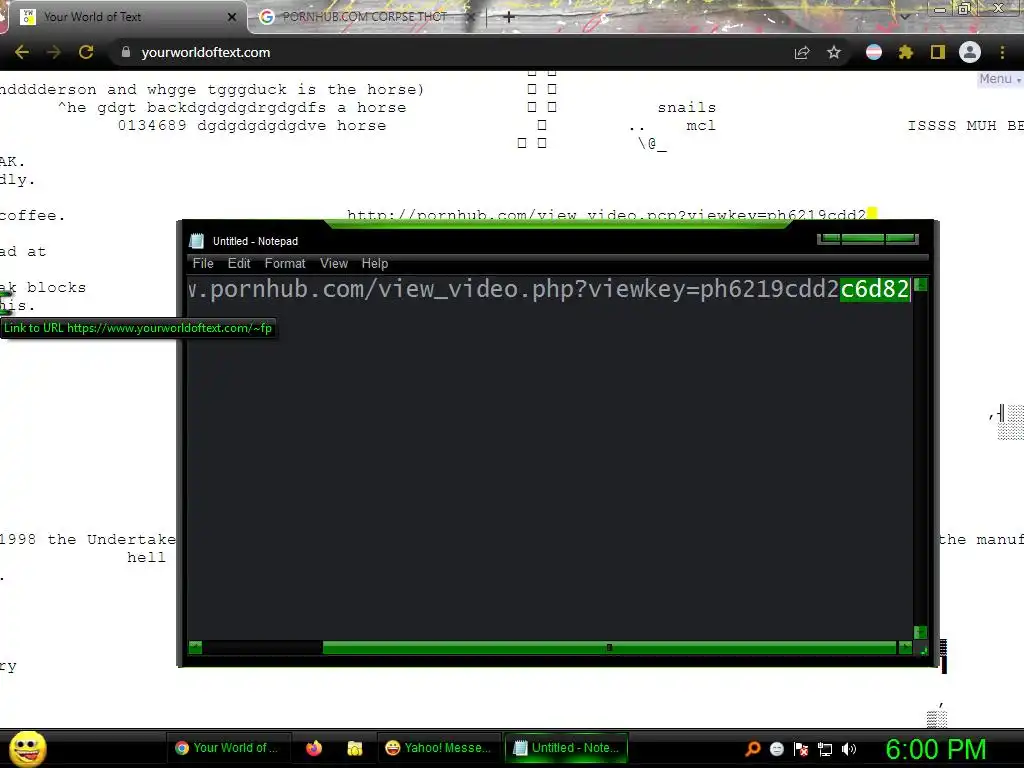Launch Firefox from the taskbar

point(314,748)
